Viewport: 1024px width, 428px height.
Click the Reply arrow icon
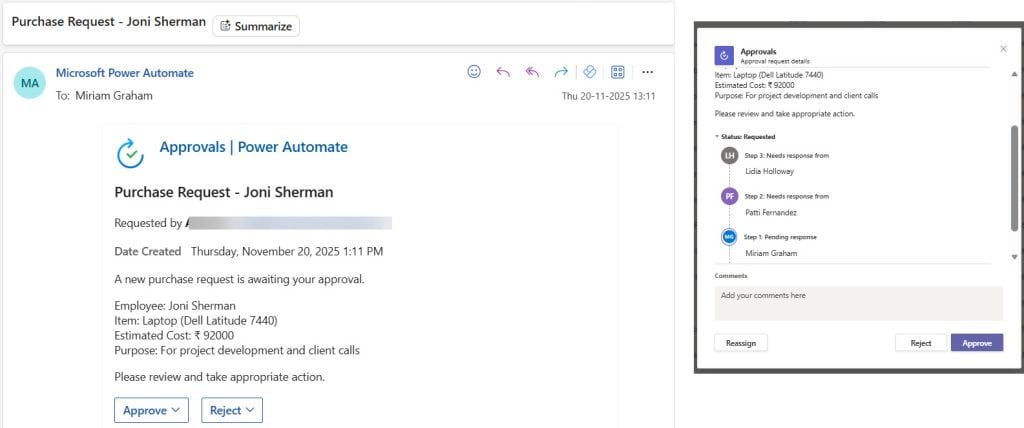tap(503, 72)
